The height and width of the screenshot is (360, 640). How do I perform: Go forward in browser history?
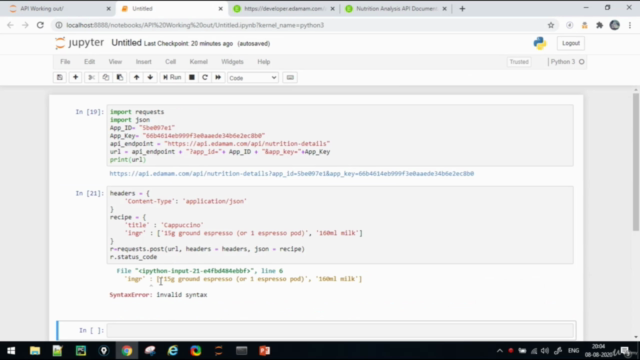[25, 25]
